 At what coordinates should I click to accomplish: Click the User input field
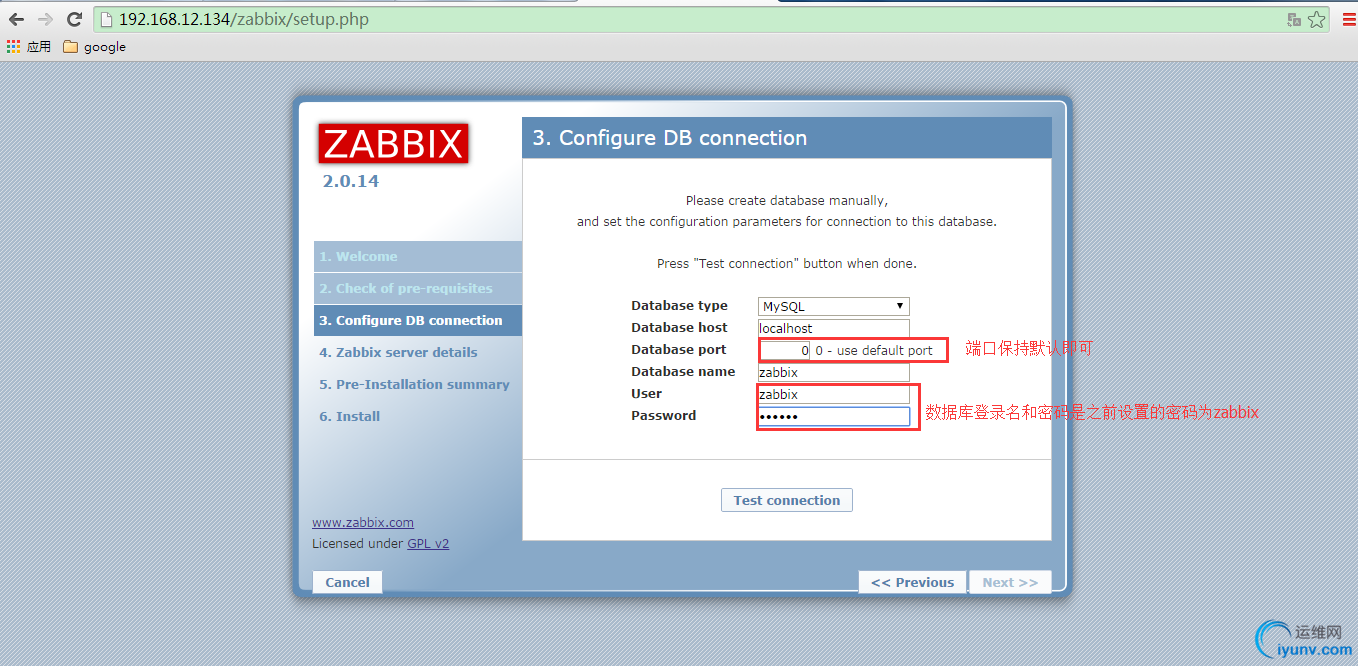pyautogui.click(x=834, y=394)
